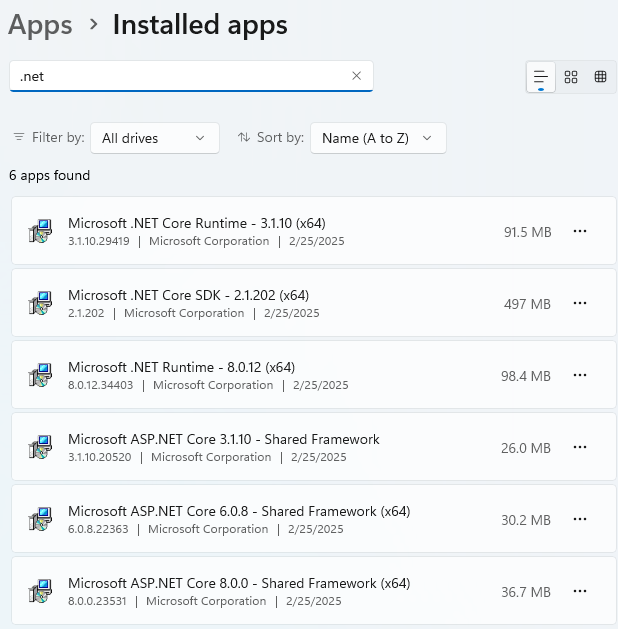Click version number 3.1.10.20520
Viewport: 618px width, 629px height.
[x=99, y=457]
